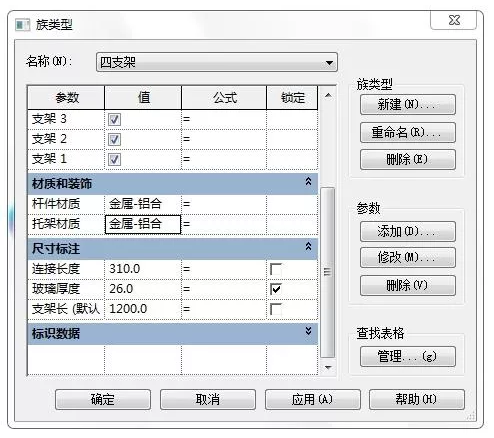This screenshot has width=494, height=438.
Task: Toggle the 支架 3 checkbox
Action: [114, 119]
